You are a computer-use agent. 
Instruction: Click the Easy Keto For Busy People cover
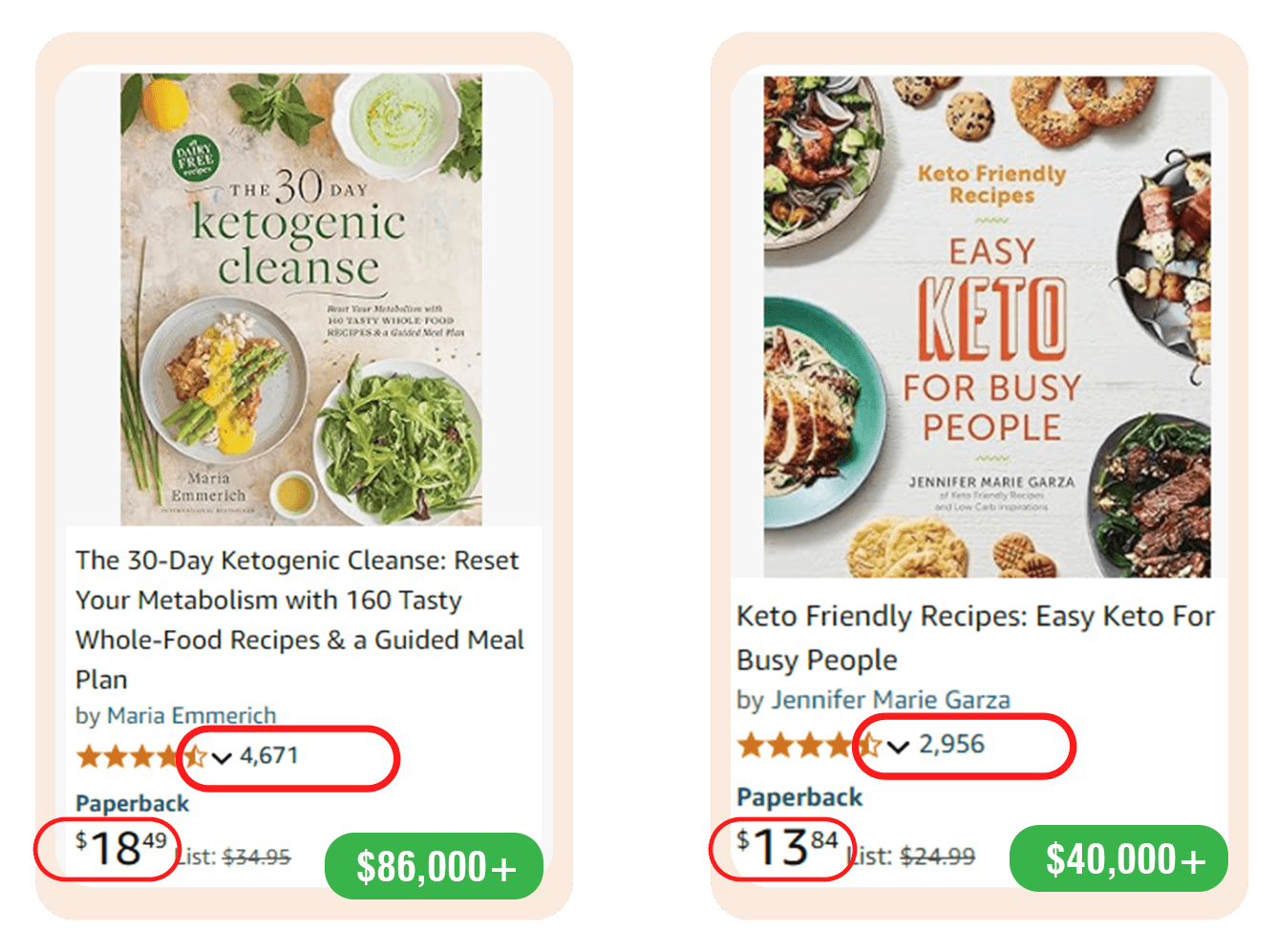988,326
